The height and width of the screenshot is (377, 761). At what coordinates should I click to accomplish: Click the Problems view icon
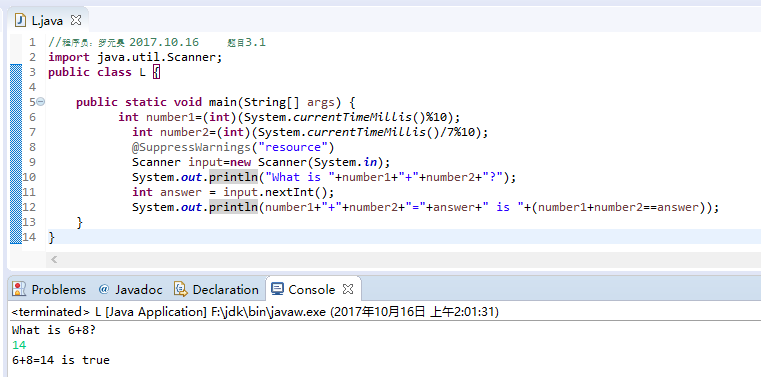[x=18, y=289]
